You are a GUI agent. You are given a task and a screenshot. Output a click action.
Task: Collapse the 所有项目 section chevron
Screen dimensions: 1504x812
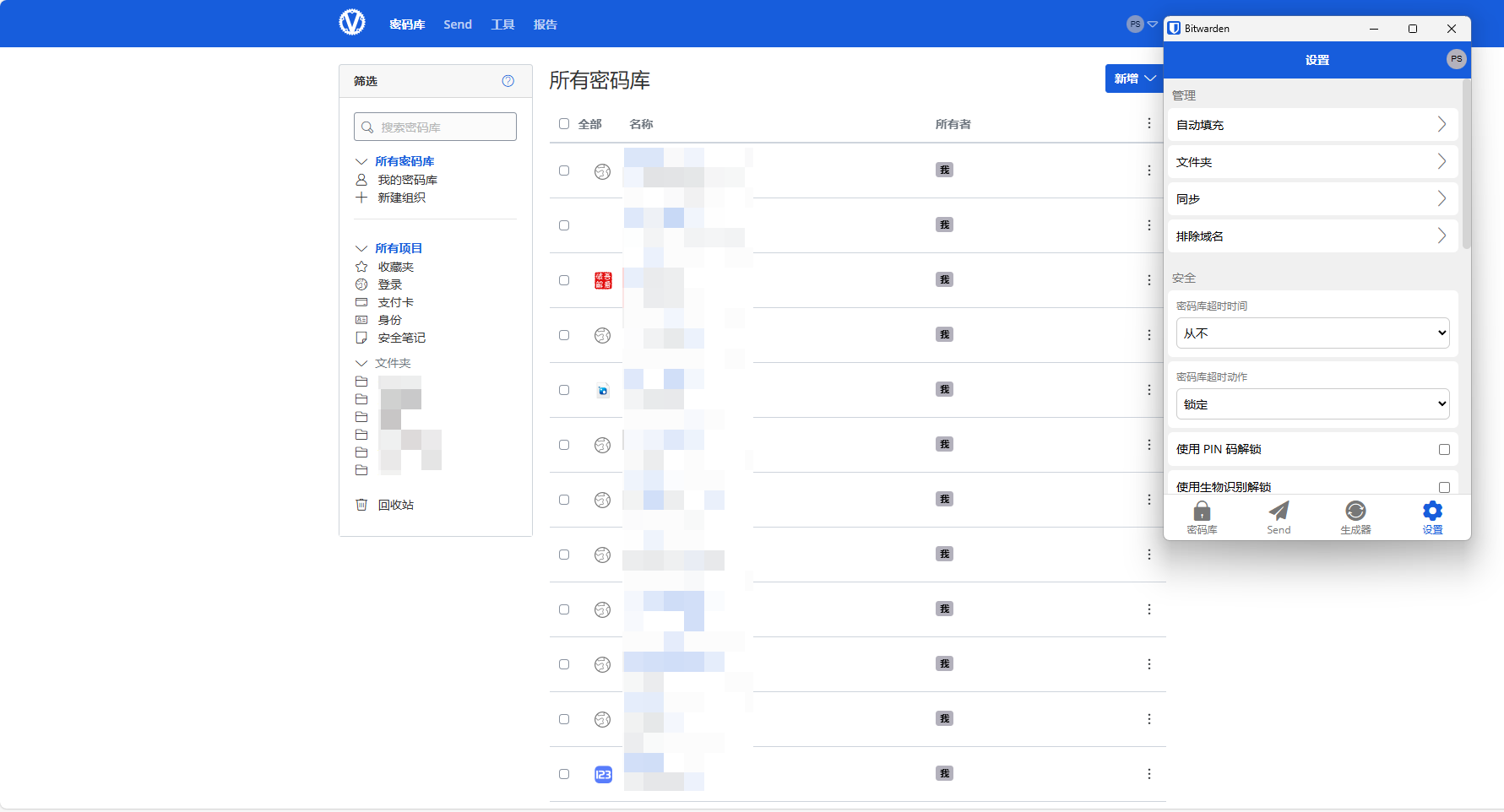(x=361, y=248)
